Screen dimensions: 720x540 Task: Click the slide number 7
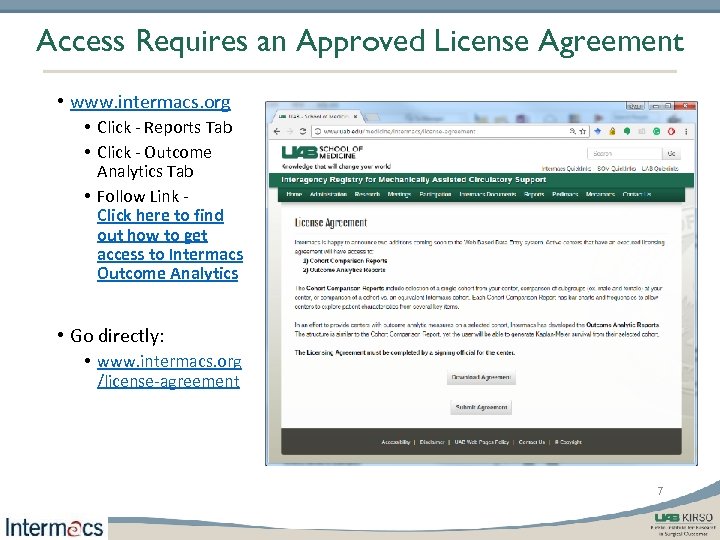click(660, 491)
